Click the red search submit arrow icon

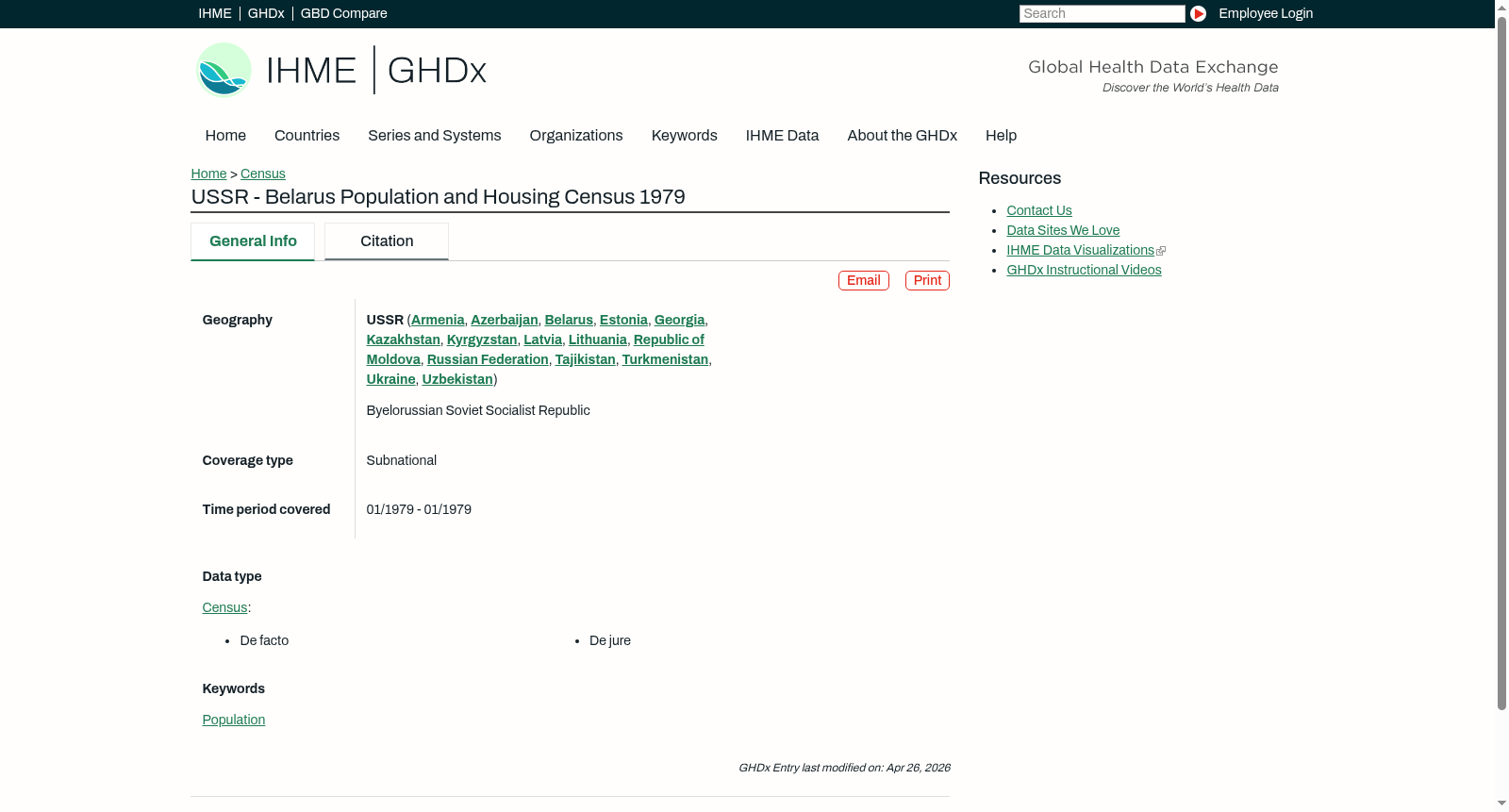point(1198,13)
